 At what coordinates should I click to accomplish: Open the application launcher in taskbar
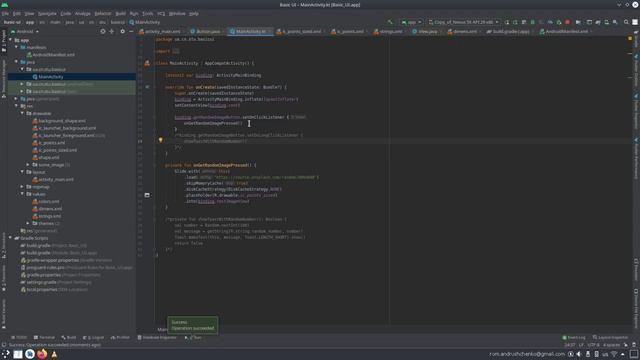click(5, 354)
